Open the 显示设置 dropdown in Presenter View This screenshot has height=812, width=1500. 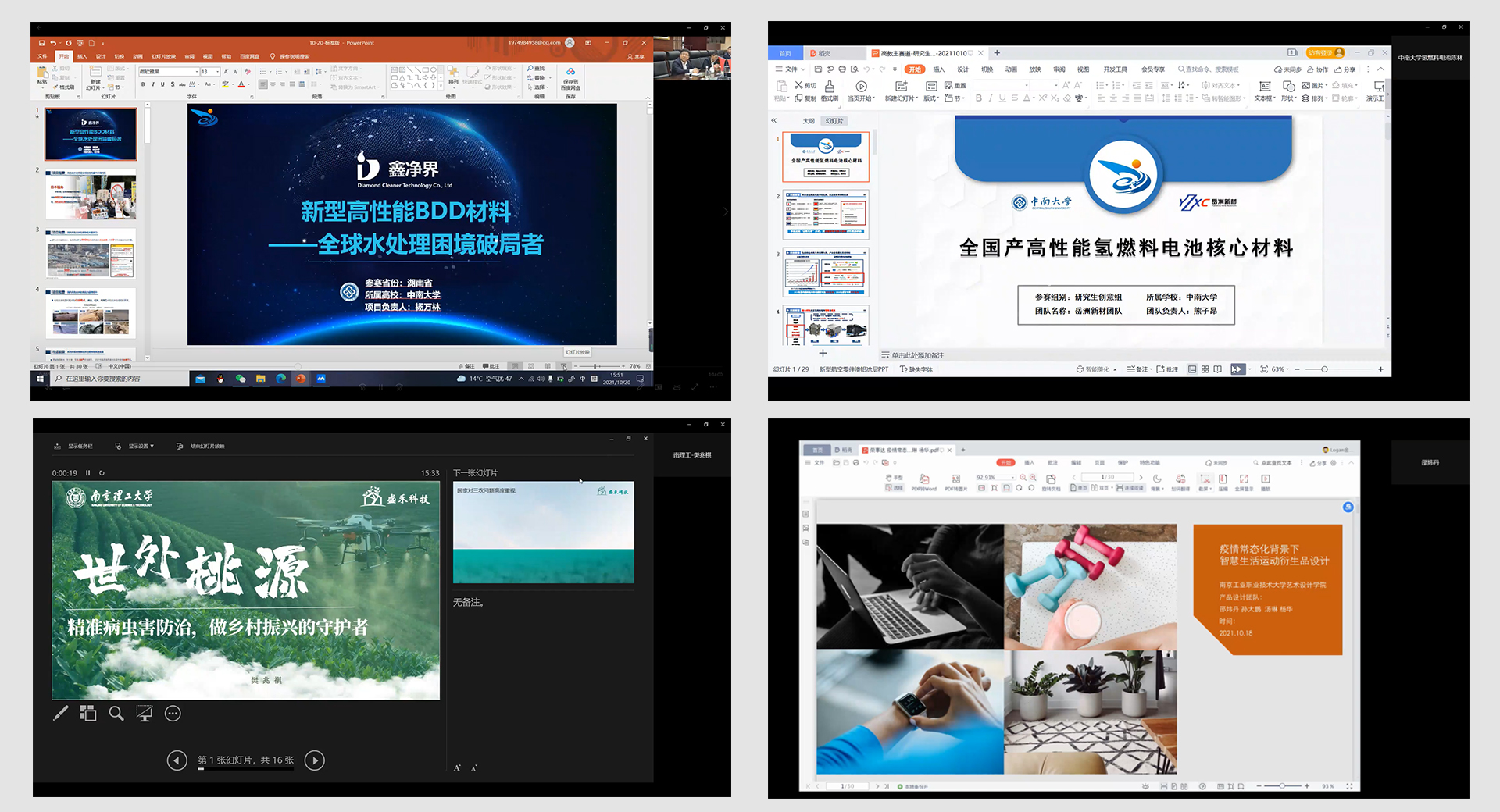pos(141,447)
